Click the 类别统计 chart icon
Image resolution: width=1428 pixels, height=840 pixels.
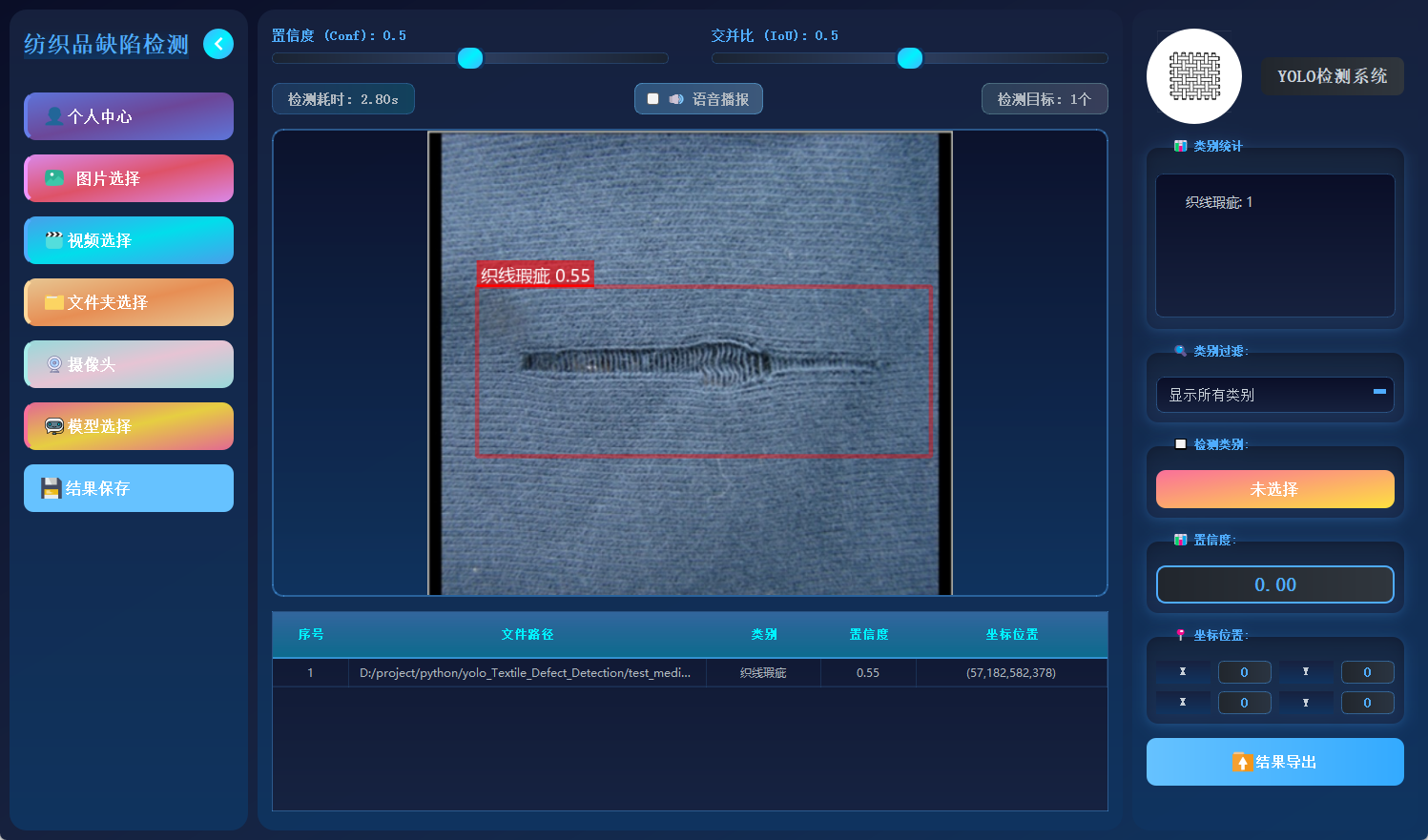[1181, 146]
